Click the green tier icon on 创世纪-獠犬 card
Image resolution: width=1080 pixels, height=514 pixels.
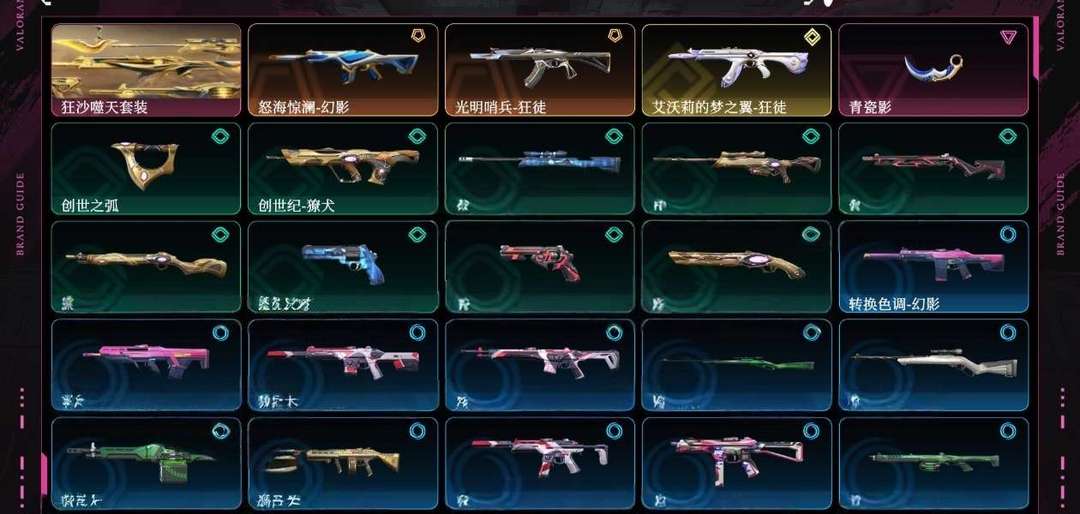coord(417,136)
